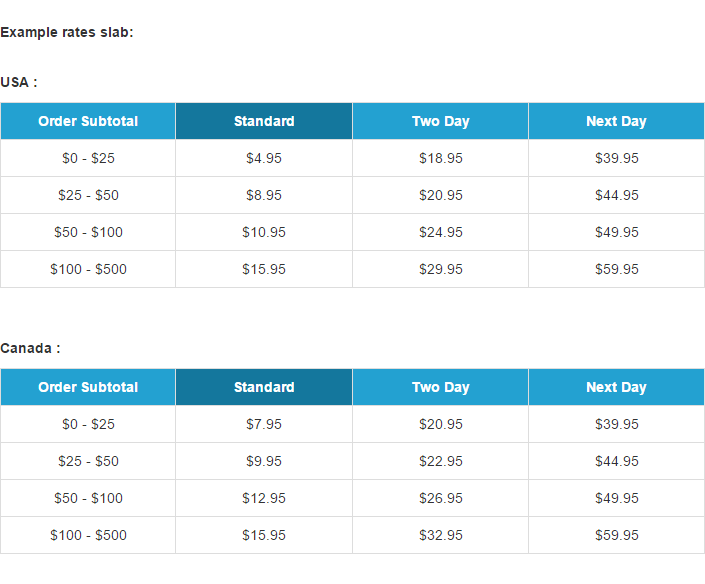The width and height of the screenshot is (705, 584).
Task: Select the USA $100 - $500 subtotal row
Action: click(x=352, y=269)
